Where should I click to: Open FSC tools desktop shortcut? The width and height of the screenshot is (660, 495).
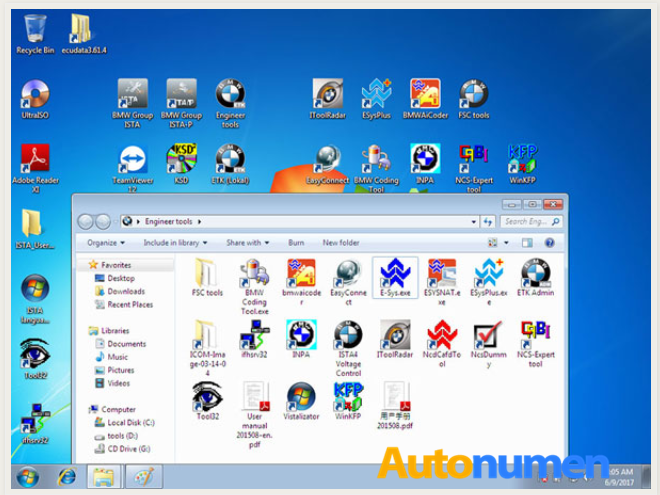click(474, 99)
